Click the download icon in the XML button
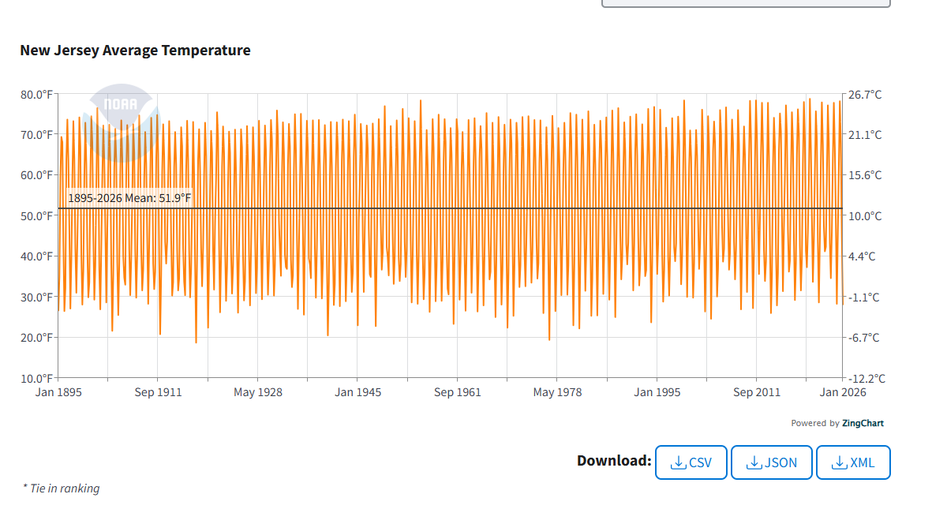 tap(839, 463)
